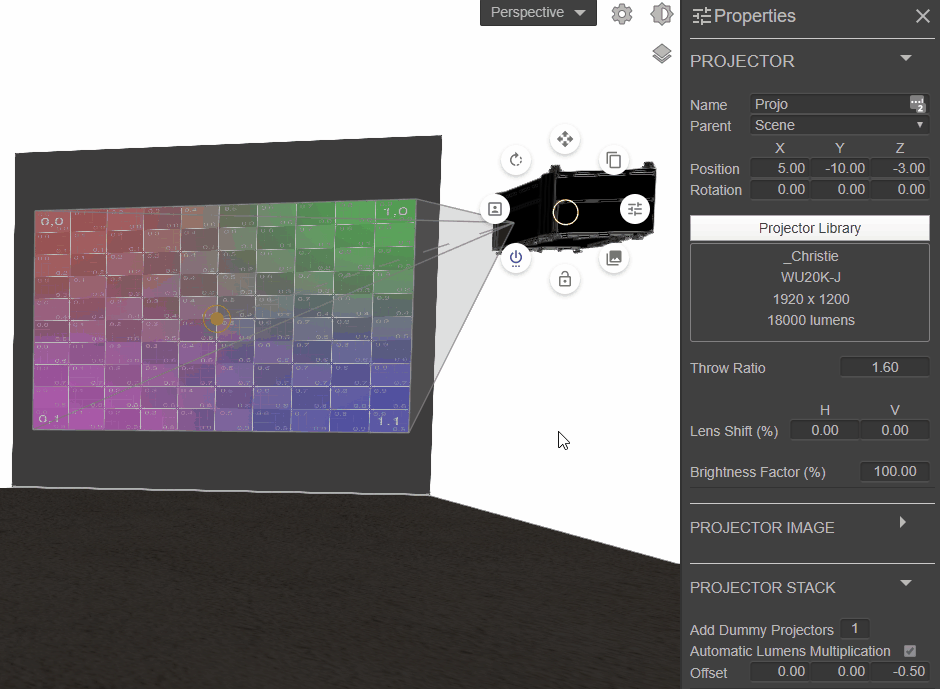Click the projector point-of-view icon
940x689 pixels.
click(x=494, y=208)
